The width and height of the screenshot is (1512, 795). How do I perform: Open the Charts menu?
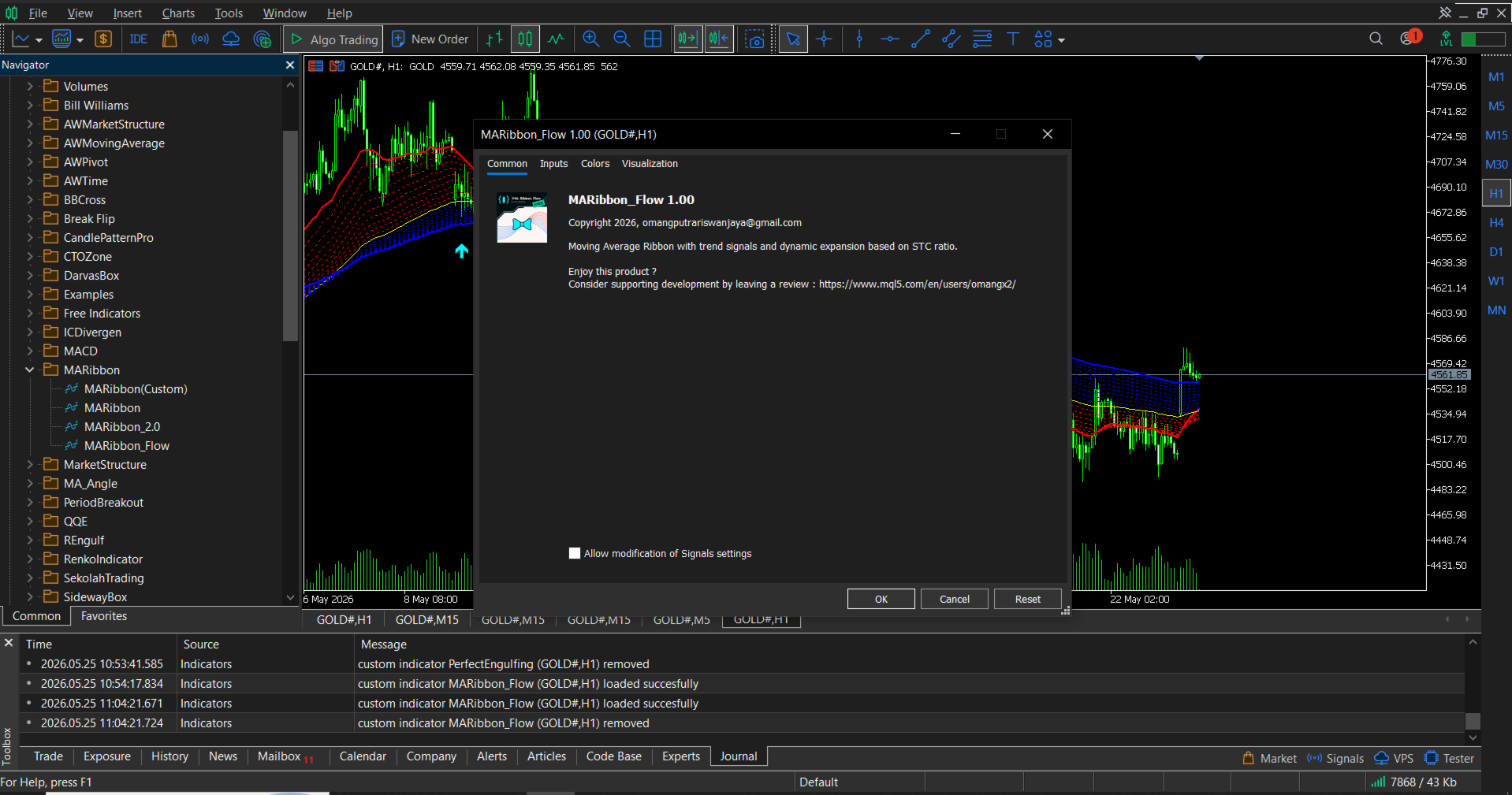point(178,13)
